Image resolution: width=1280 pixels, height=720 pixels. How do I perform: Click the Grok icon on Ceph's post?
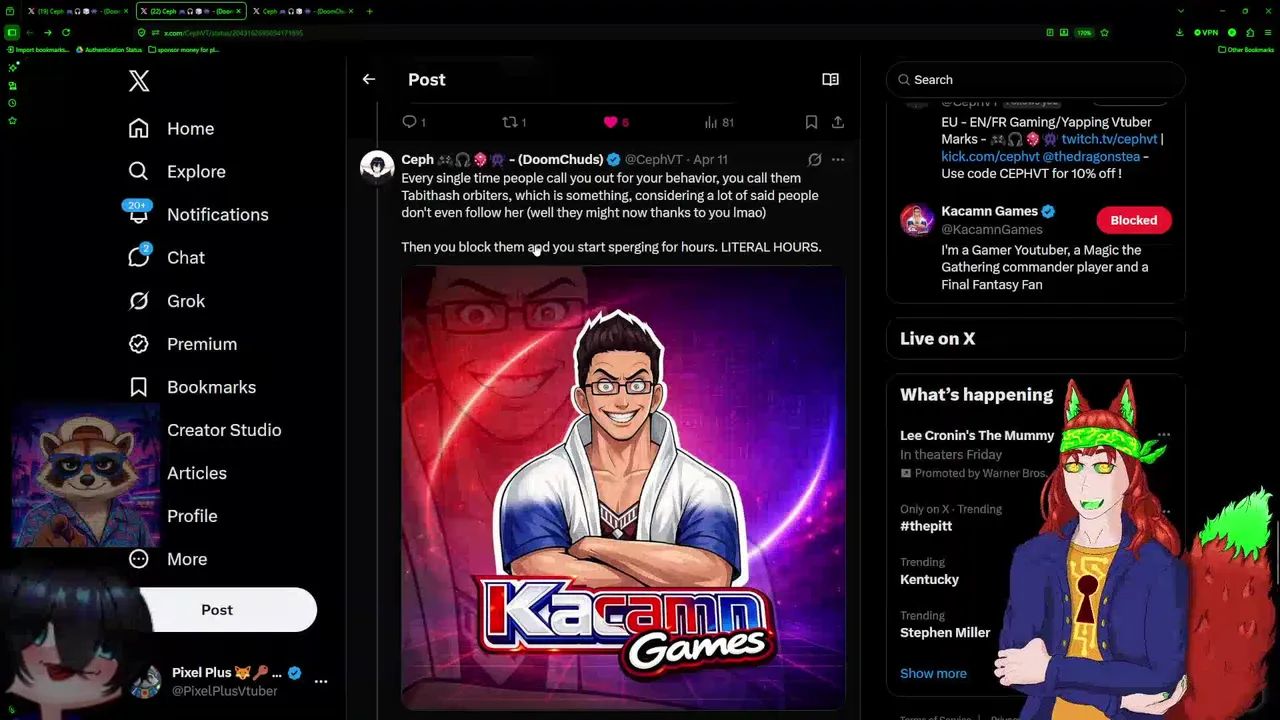[x=815, y=160]
